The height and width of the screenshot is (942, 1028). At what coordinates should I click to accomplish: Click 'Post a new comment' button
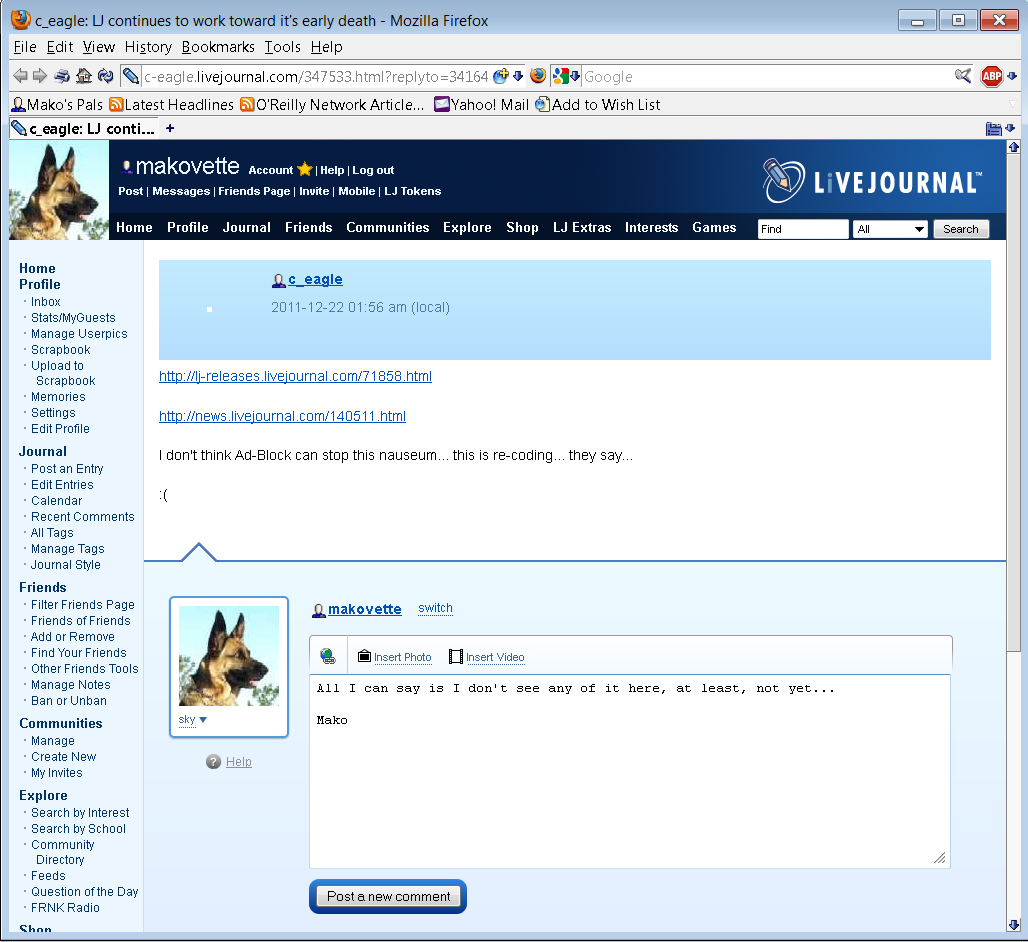pyautogui.click(x=388, y=896)
